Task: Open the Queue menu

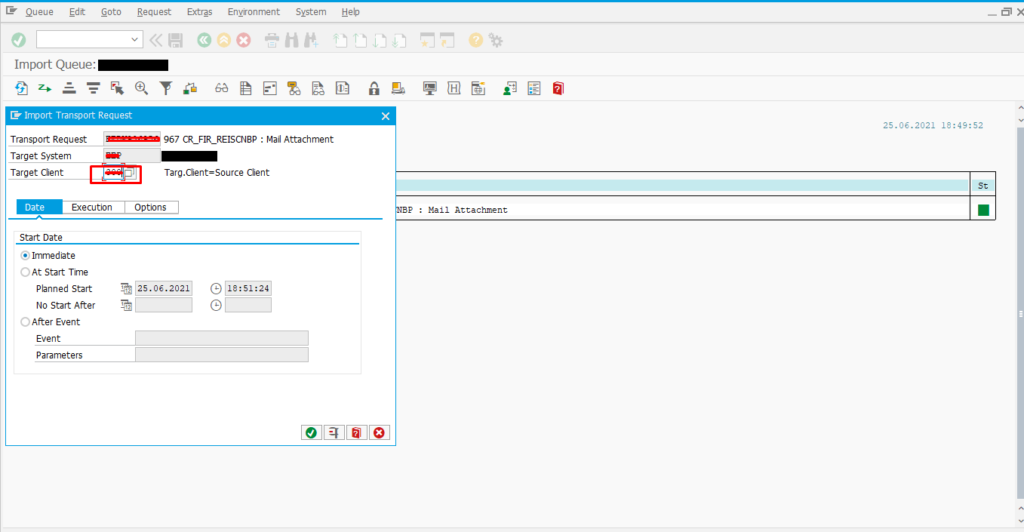Action: (x=39, y=12)
